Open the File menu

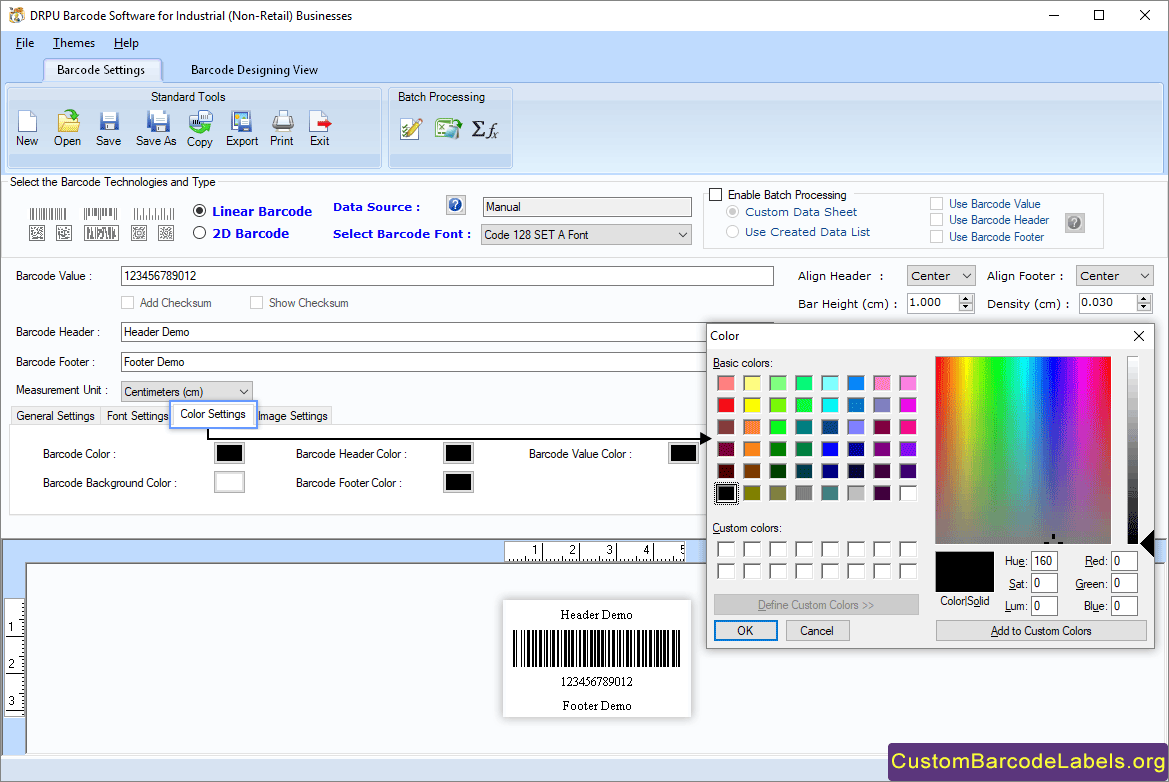pyautogui.click(x=25, y=43)
